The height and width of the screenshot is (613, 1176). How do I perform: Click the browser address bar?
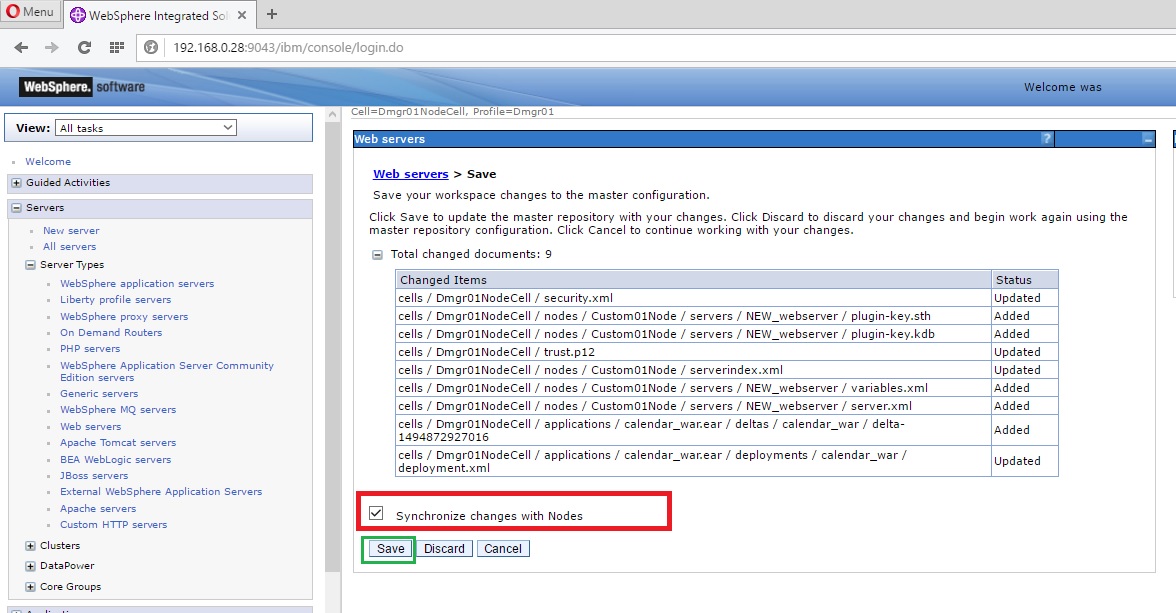click(400, 46)
